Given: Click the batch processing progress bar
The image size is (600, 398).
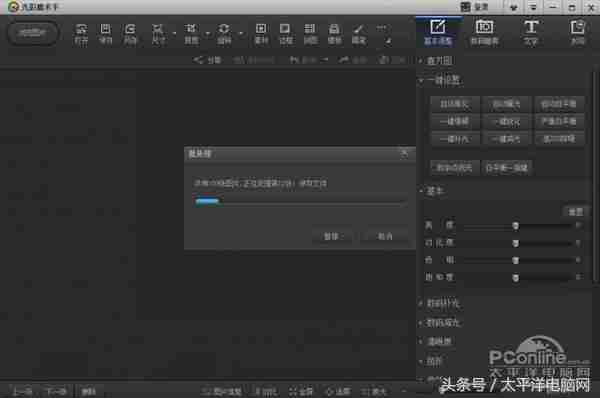Looking at the screenshot, I should 300,201.
